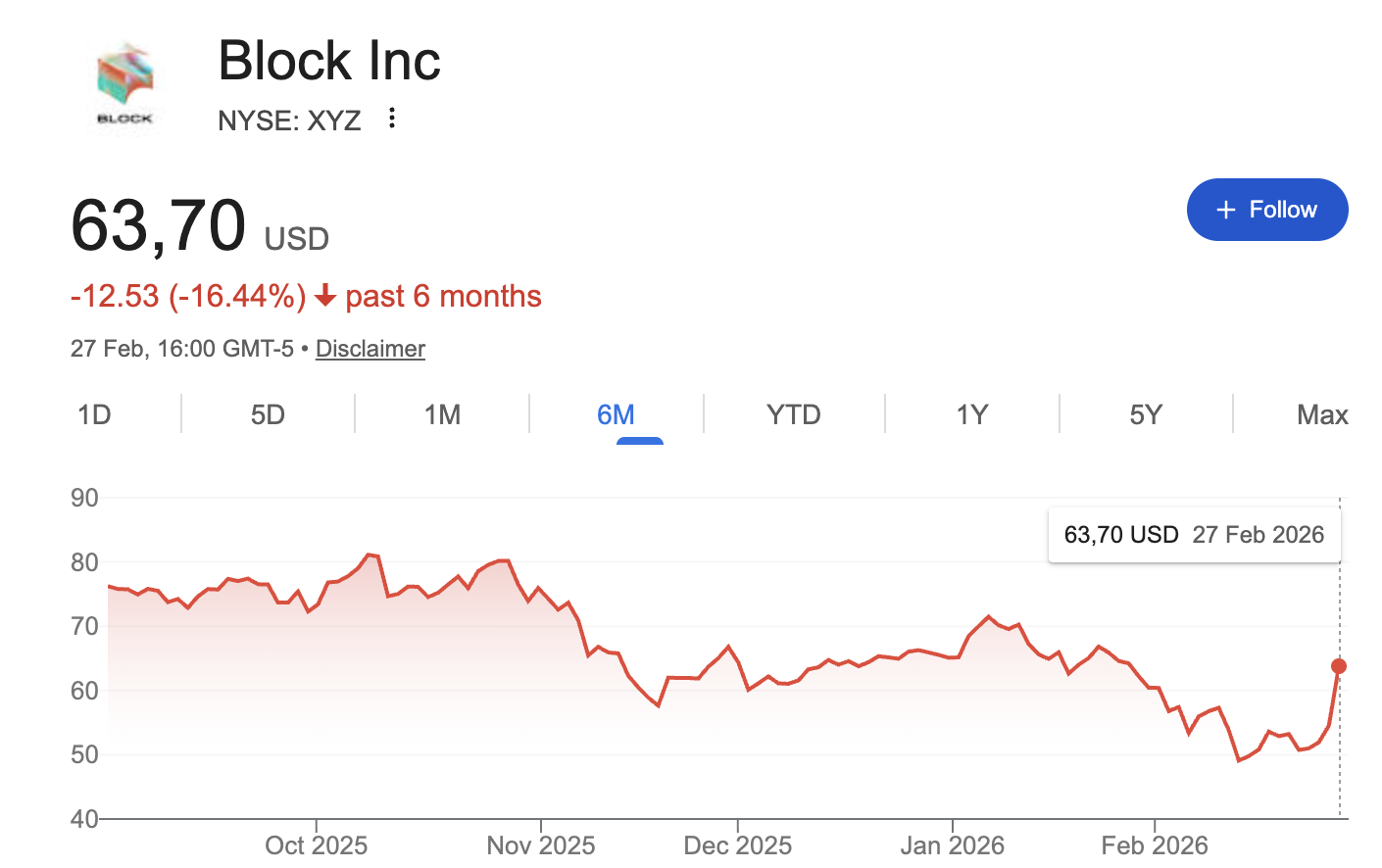Click the NYSE: XYZ ticker label

289,121
